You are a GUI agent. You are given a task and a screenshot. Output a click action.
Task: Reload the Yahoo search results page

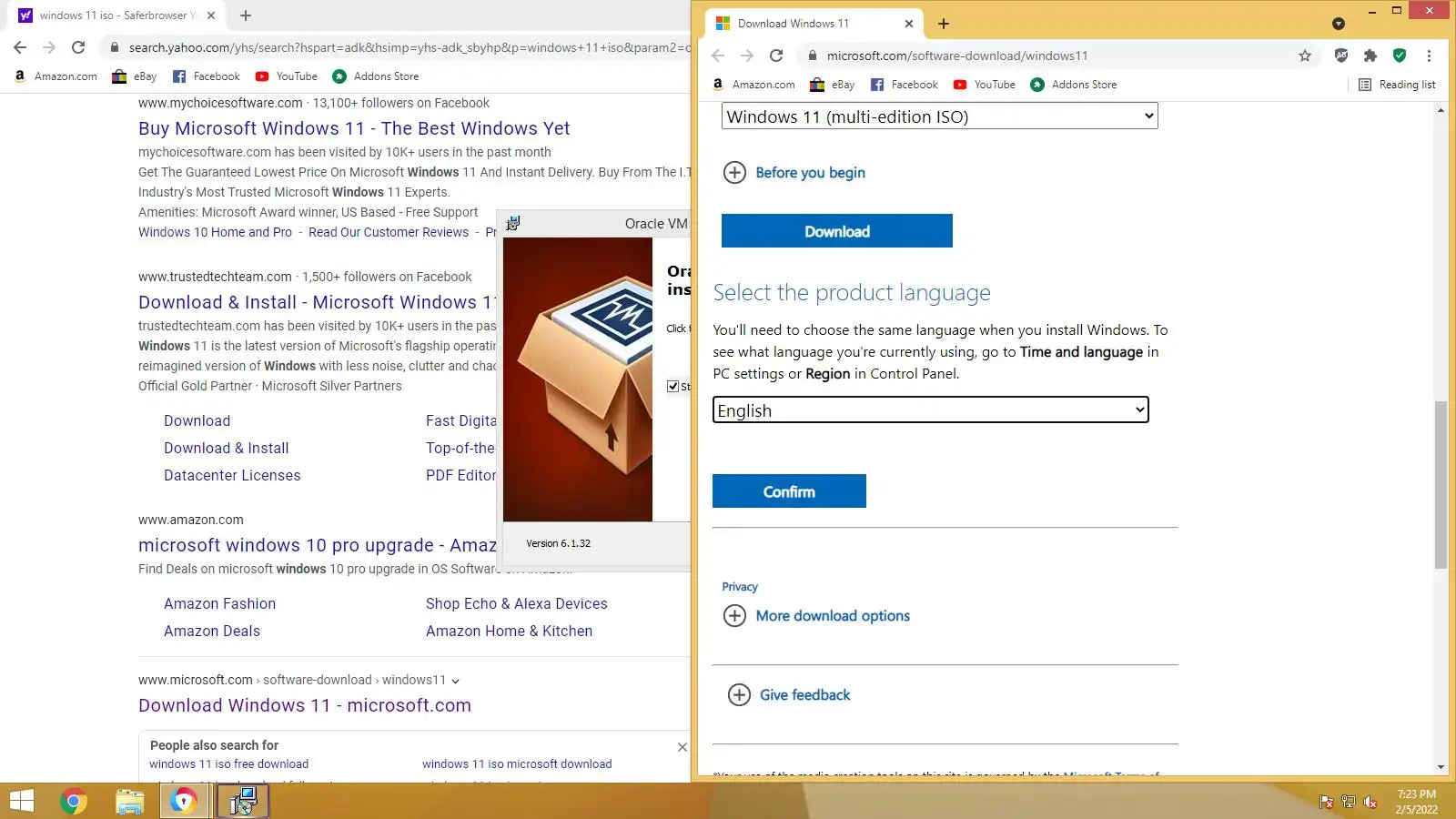(78, 47)
